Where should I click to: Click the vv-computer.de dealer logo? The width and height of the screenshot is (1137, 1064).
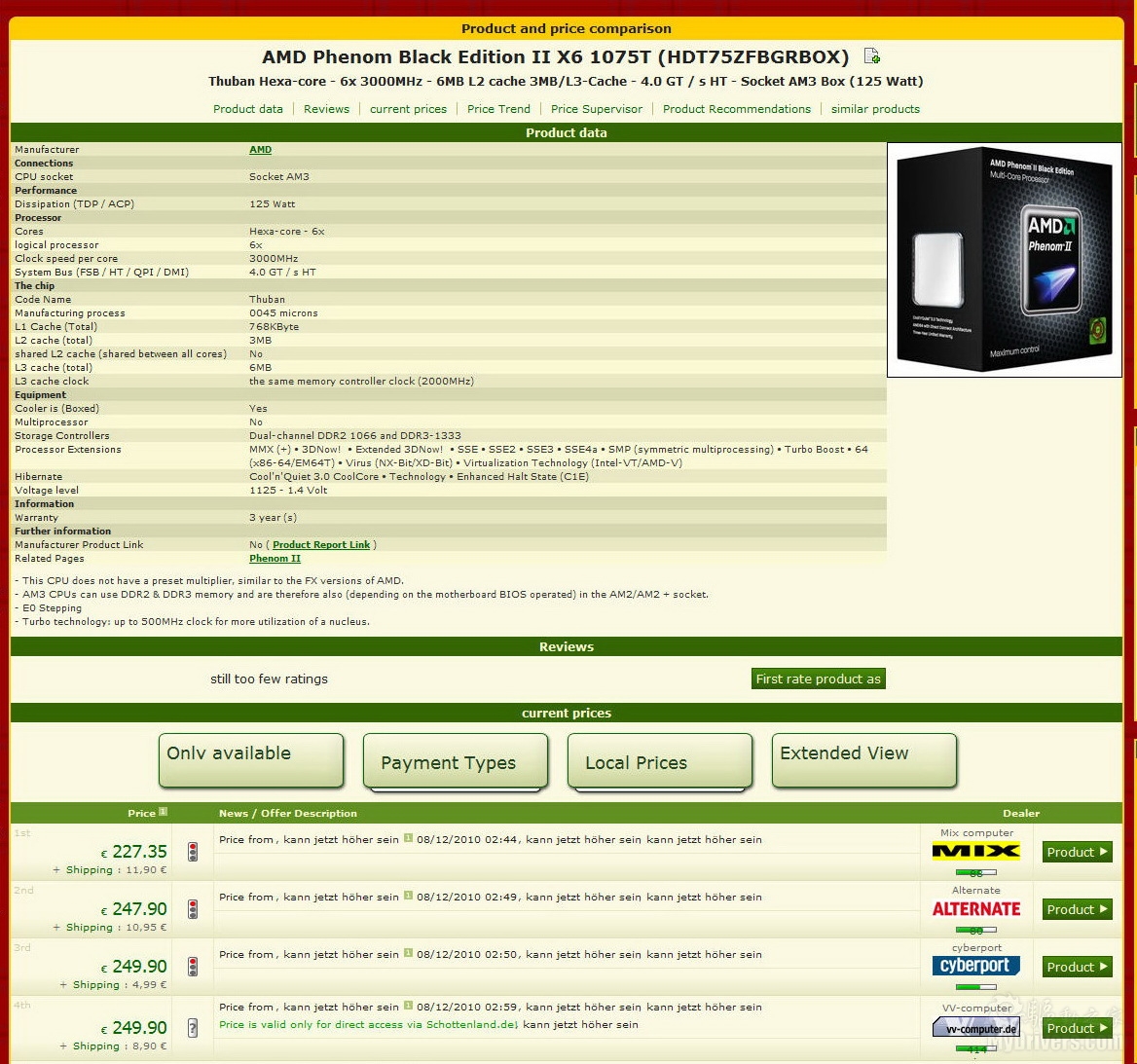[x=976, y=1028]
